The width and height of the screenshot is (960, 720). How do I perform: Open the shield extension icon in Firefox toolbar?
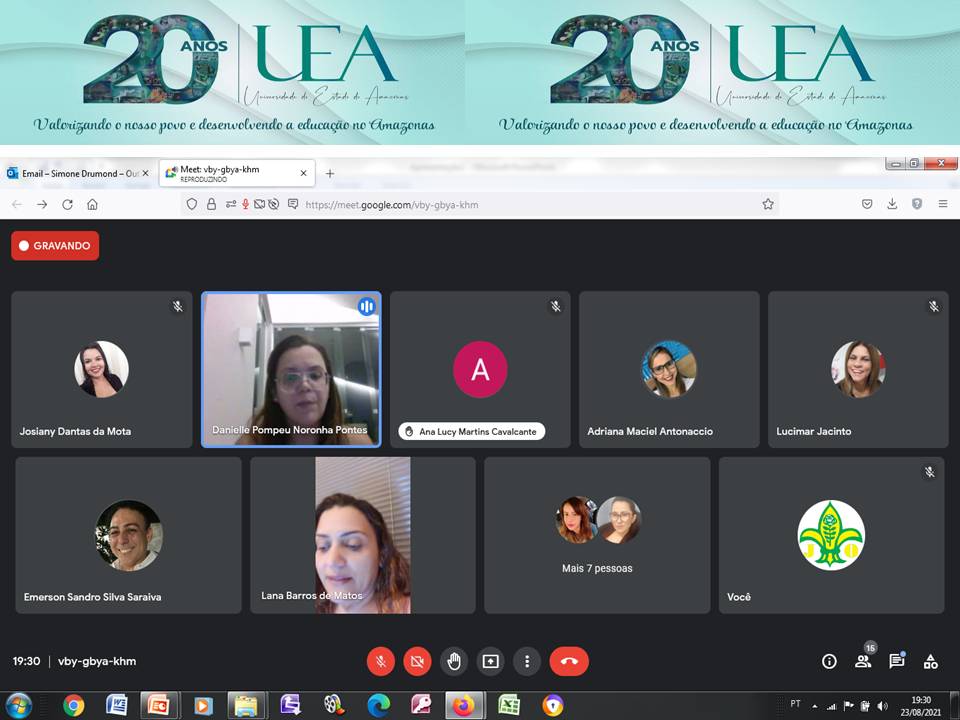click(x=917, y=204)
